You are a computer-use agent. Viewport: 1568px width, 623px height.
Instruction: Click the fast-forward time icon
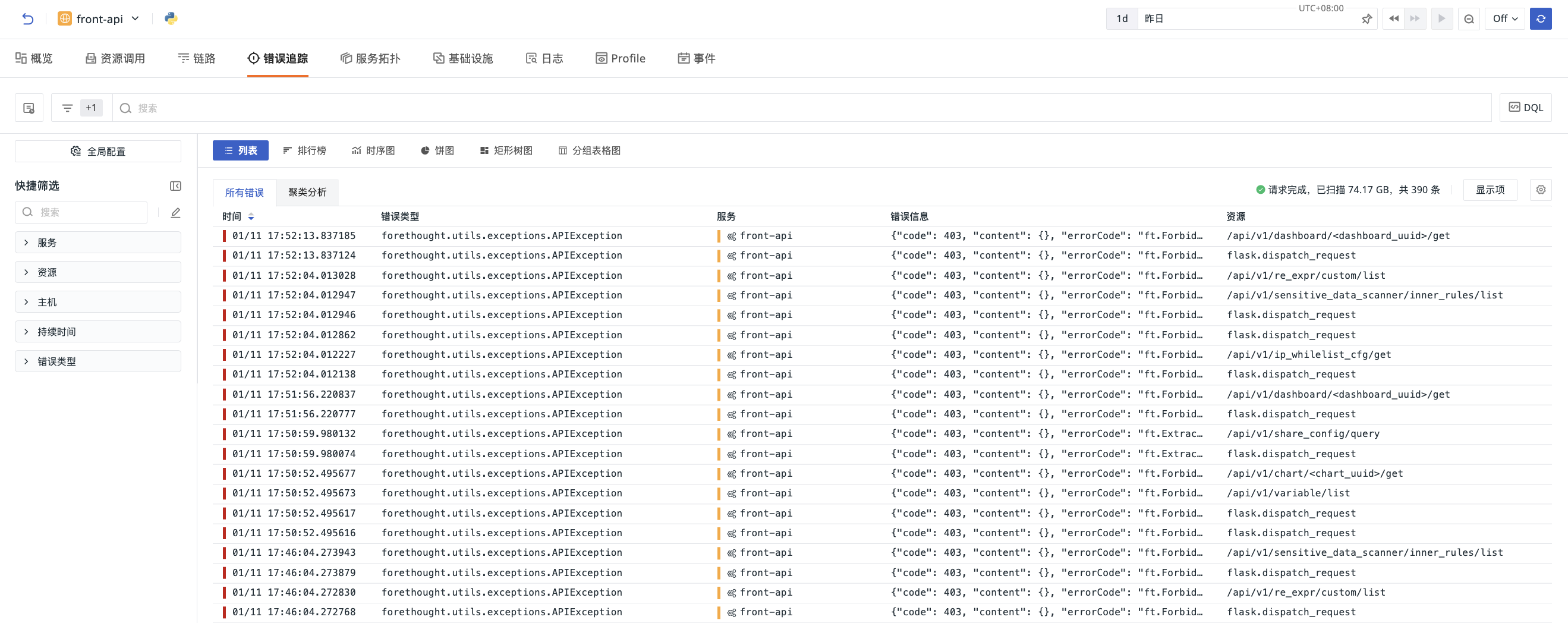click(x=1415, y=19)
